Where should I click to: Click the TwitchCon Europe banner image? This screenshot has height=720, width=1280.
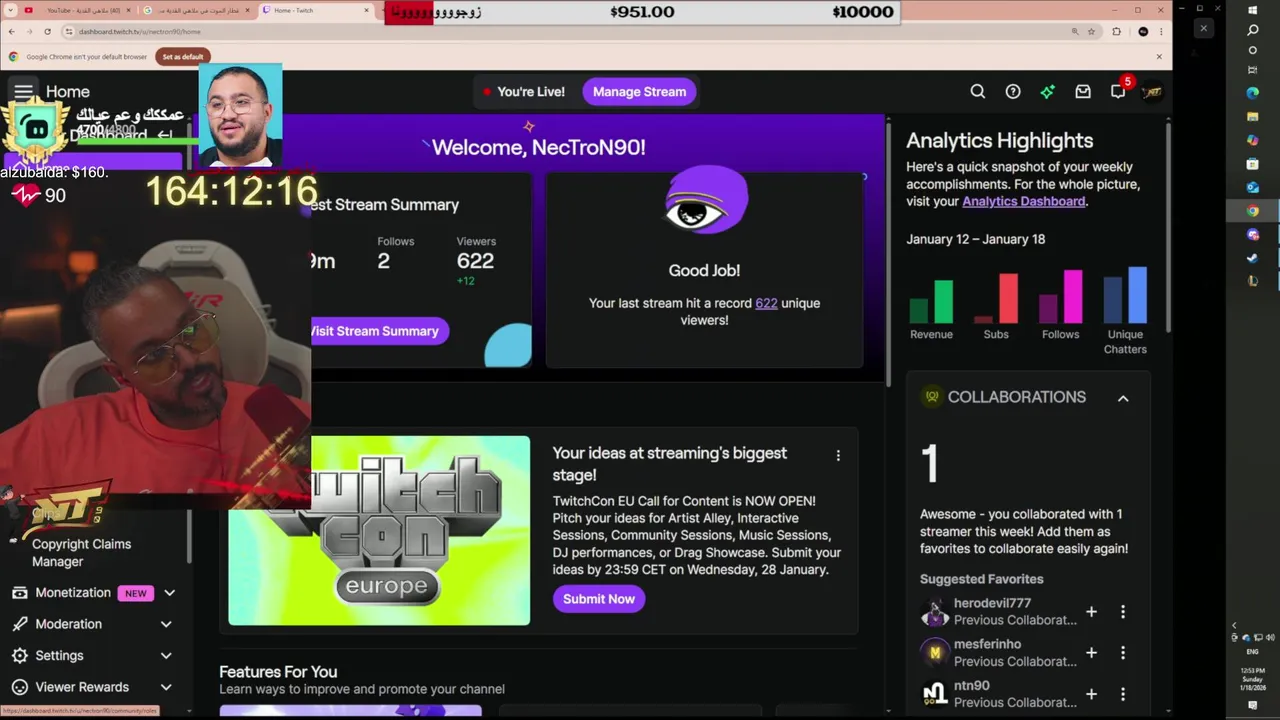(x=379, y=531)
